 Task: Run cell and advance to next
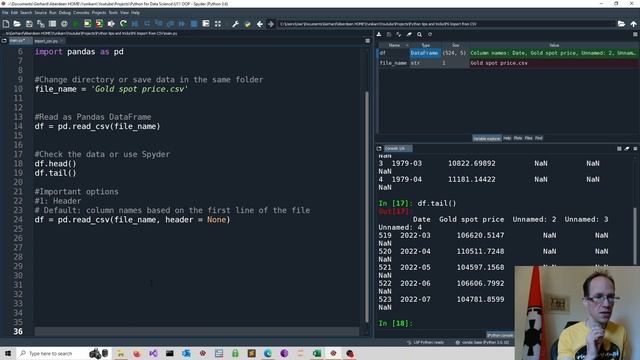tap(99, 24)
